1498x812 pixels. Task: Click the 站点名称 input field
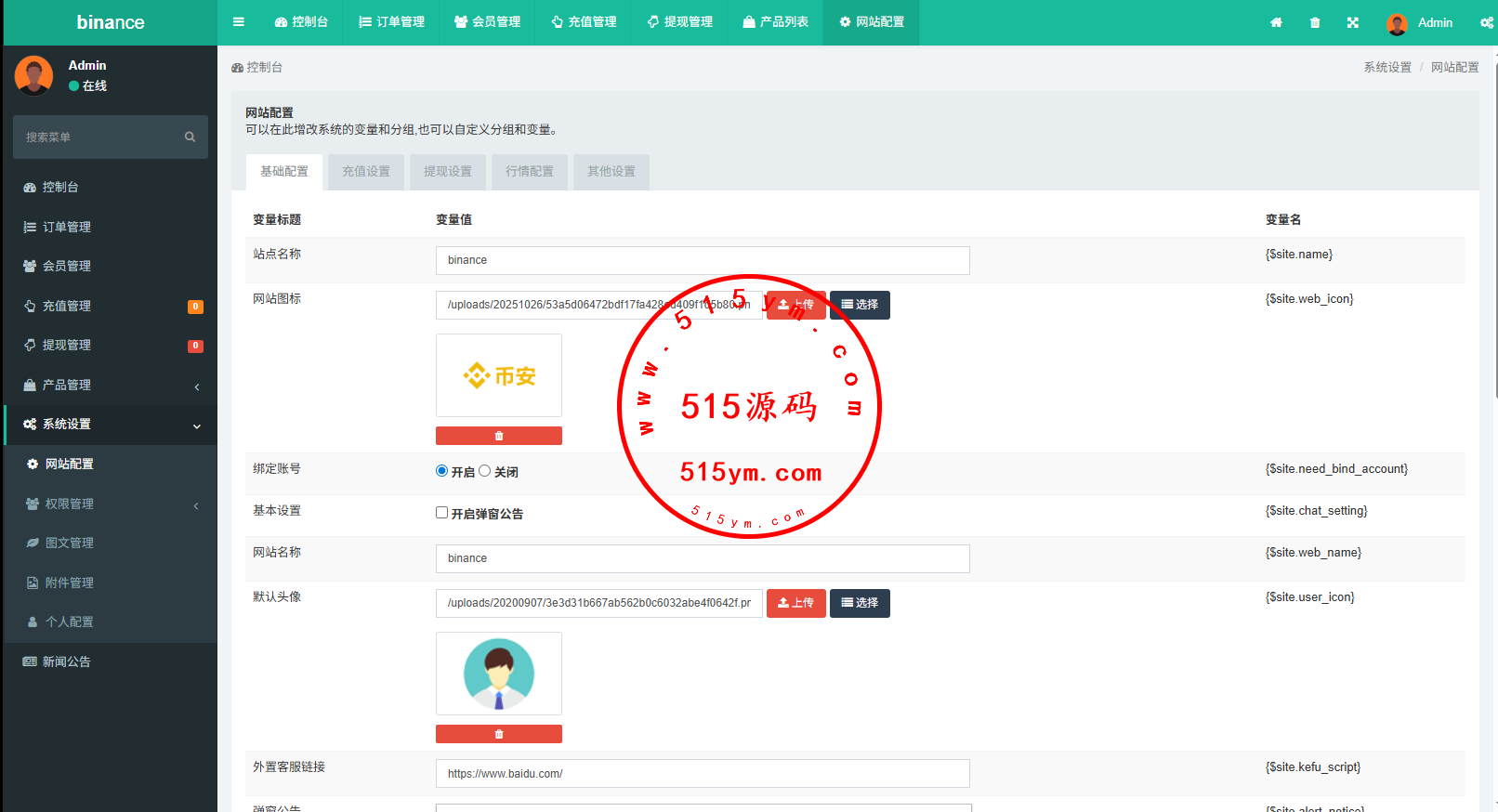(x=702, y=260)
